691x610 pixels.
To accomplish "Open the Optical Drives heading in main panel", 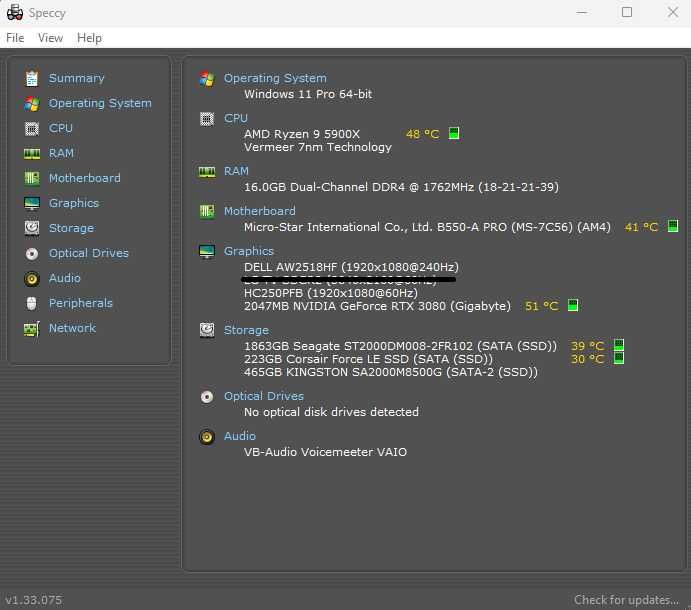I will click(x=264, y=396).
